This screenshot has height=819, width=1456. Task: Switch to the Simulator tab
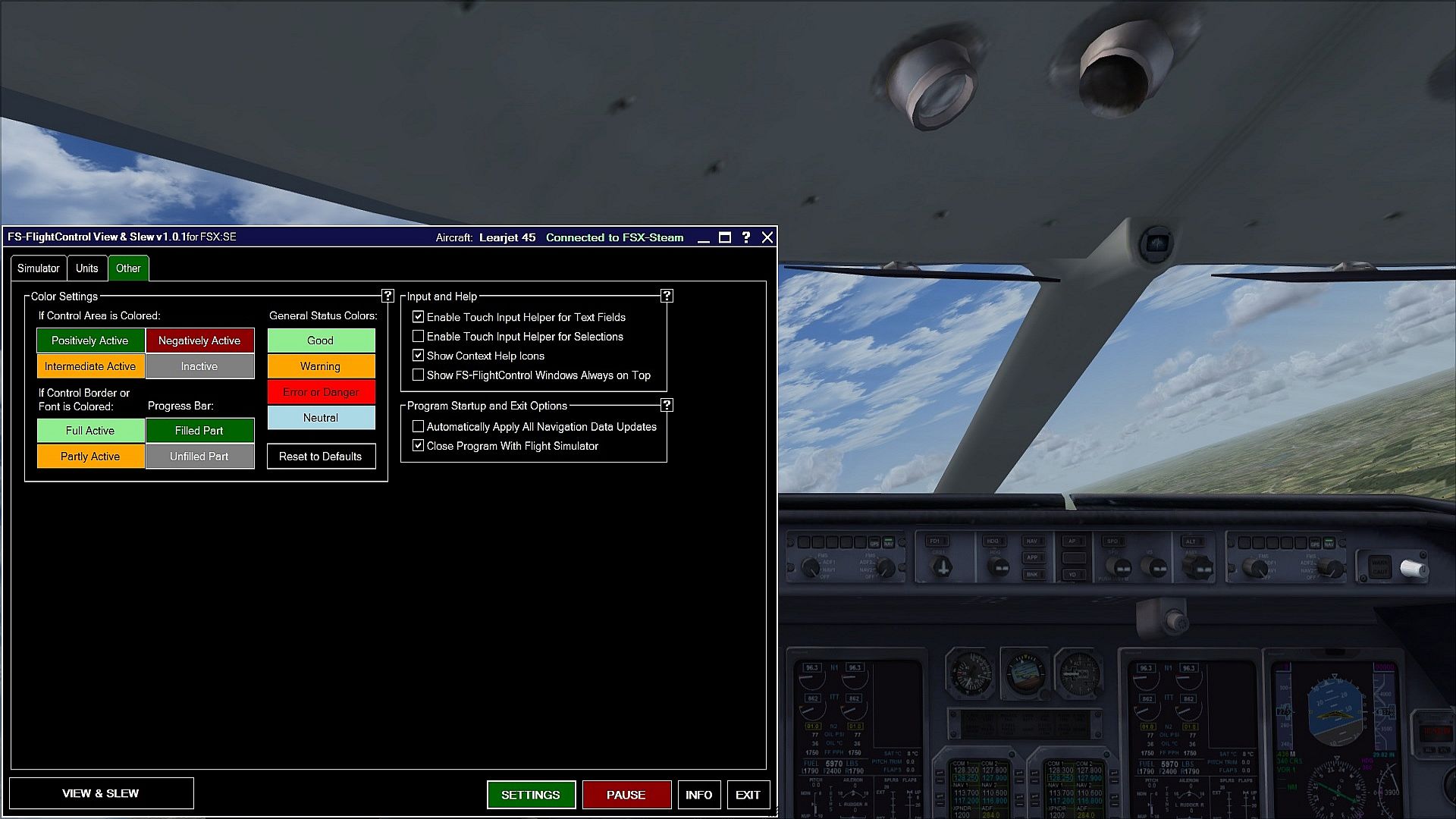tap(38, 268)
